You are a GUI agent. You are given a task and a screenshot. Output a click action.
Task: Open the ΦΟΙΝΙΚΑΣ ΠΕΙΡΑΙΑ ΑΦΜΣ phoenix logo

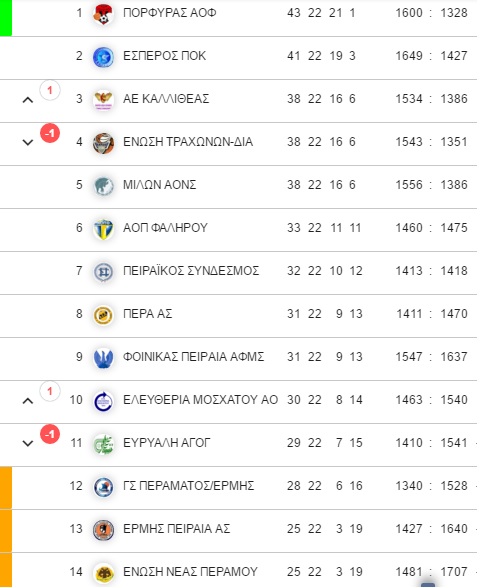[x=103, y=358]
